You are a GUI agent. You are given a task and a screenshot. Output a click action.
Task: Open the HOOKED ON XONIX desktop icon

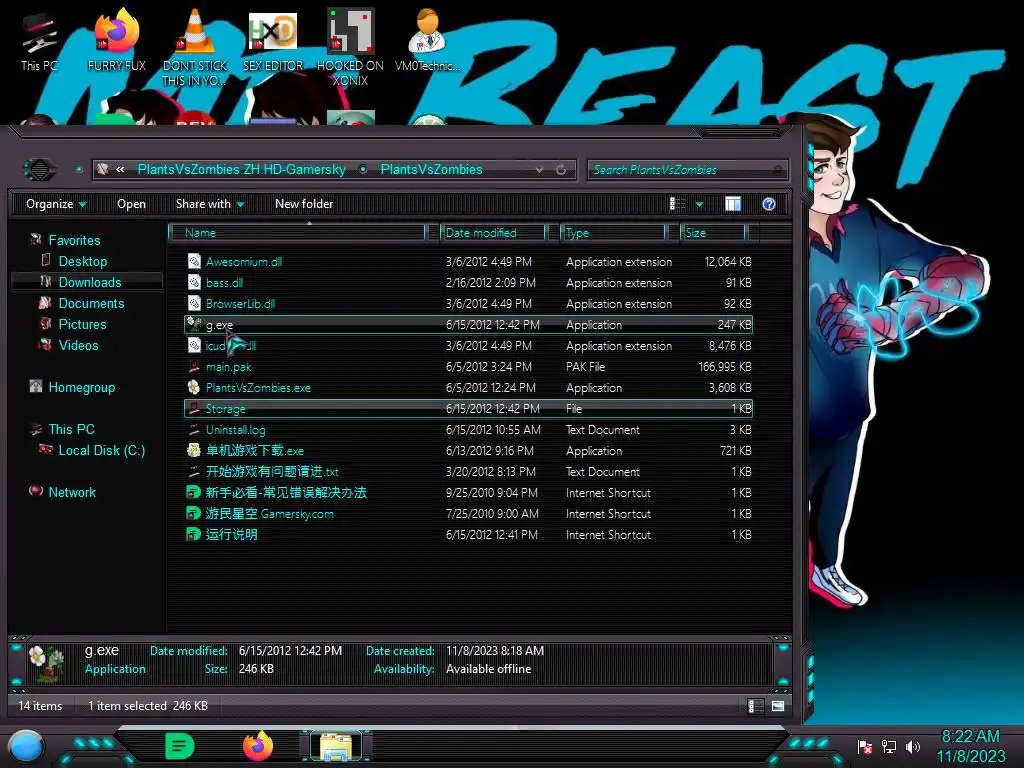point(350,49)
